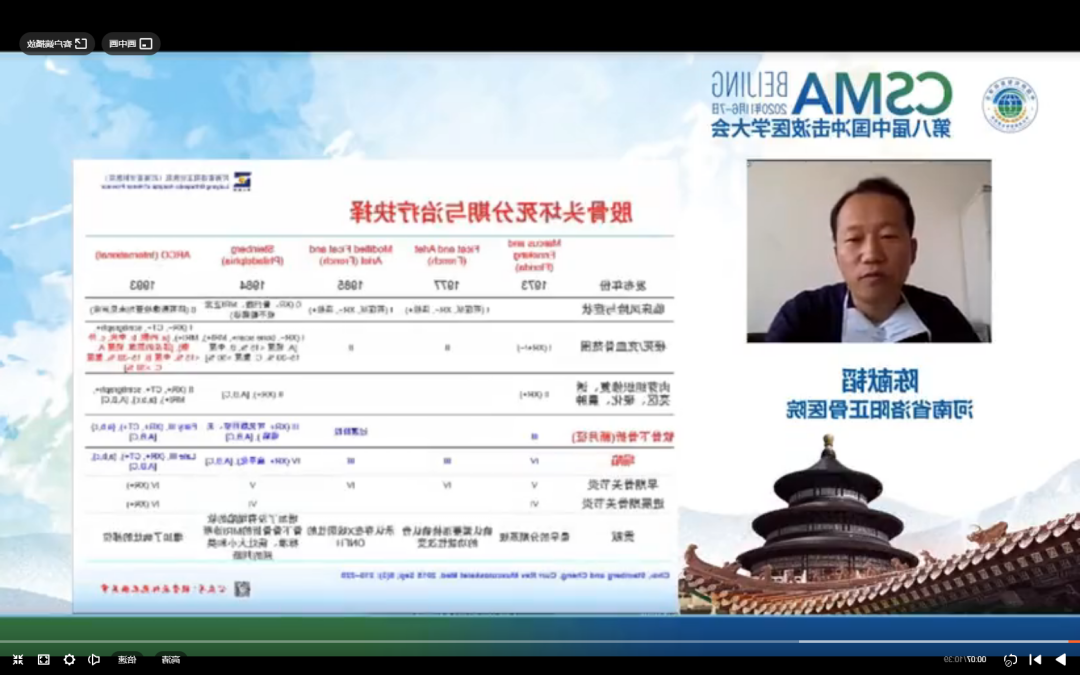1080x675 pixels.
Task: Open player settings gear
Action: click(x=69, y=659)
